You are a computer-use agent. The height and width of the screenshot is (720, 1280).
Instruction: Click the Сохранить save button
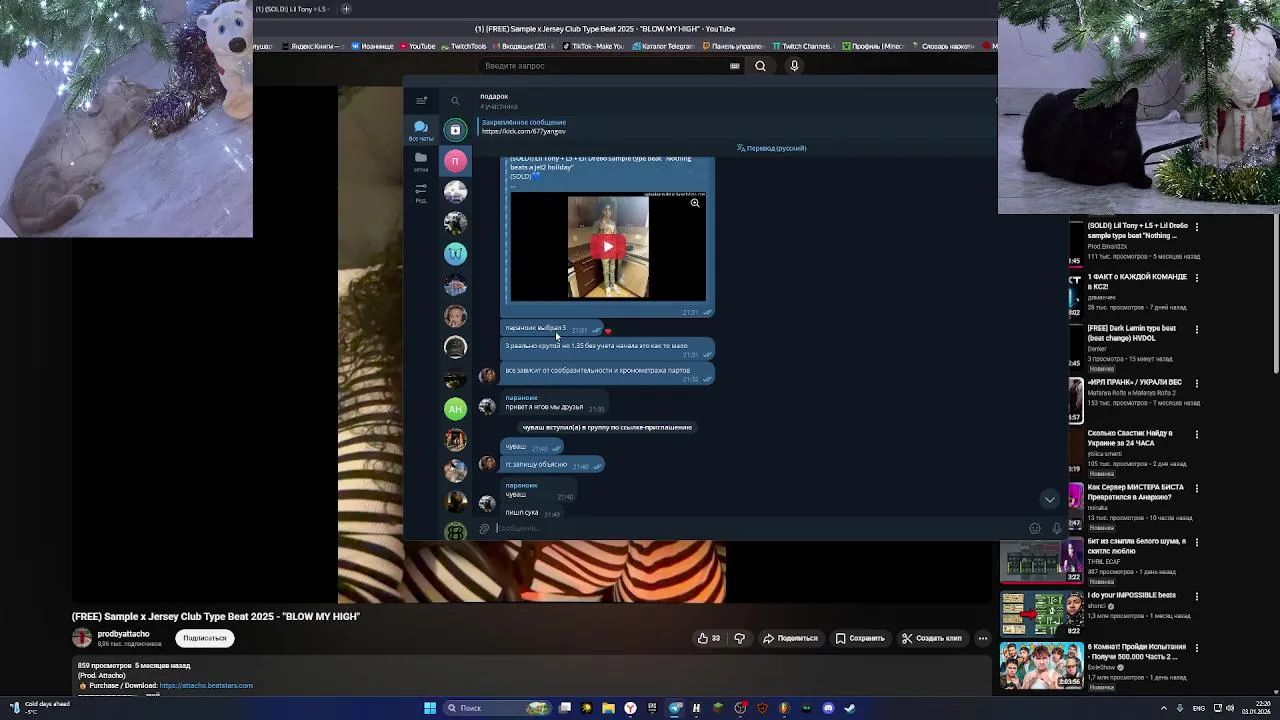pos(860,638)
